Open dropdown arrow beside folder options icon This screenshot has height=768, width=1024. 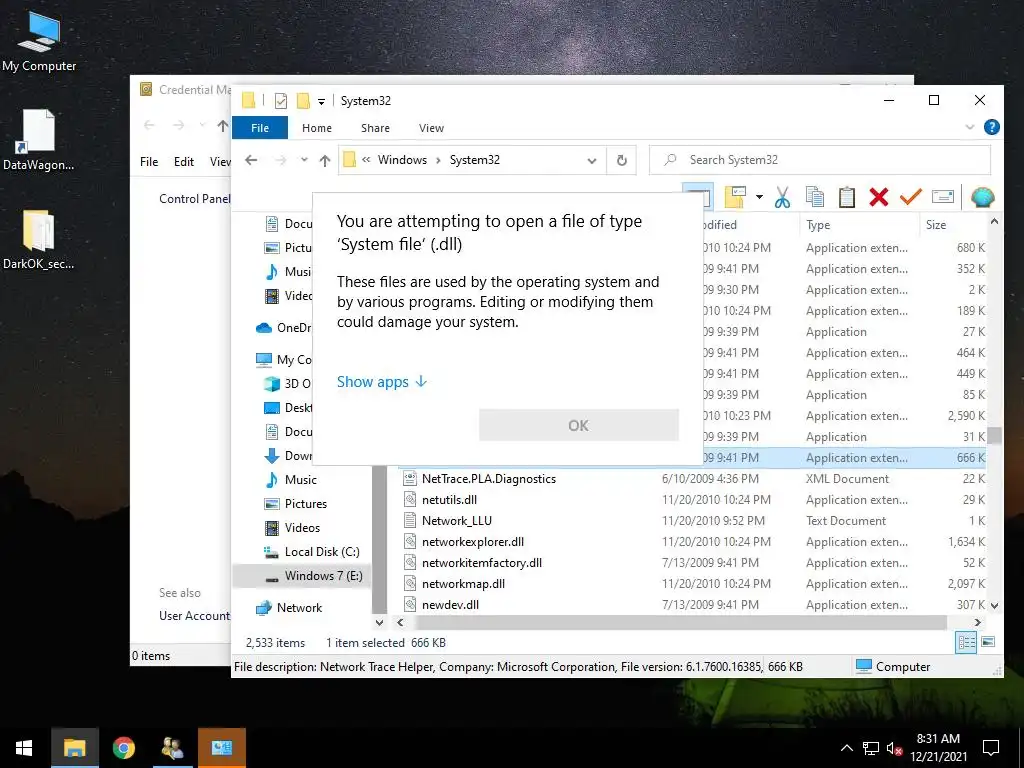pos(759,197)
